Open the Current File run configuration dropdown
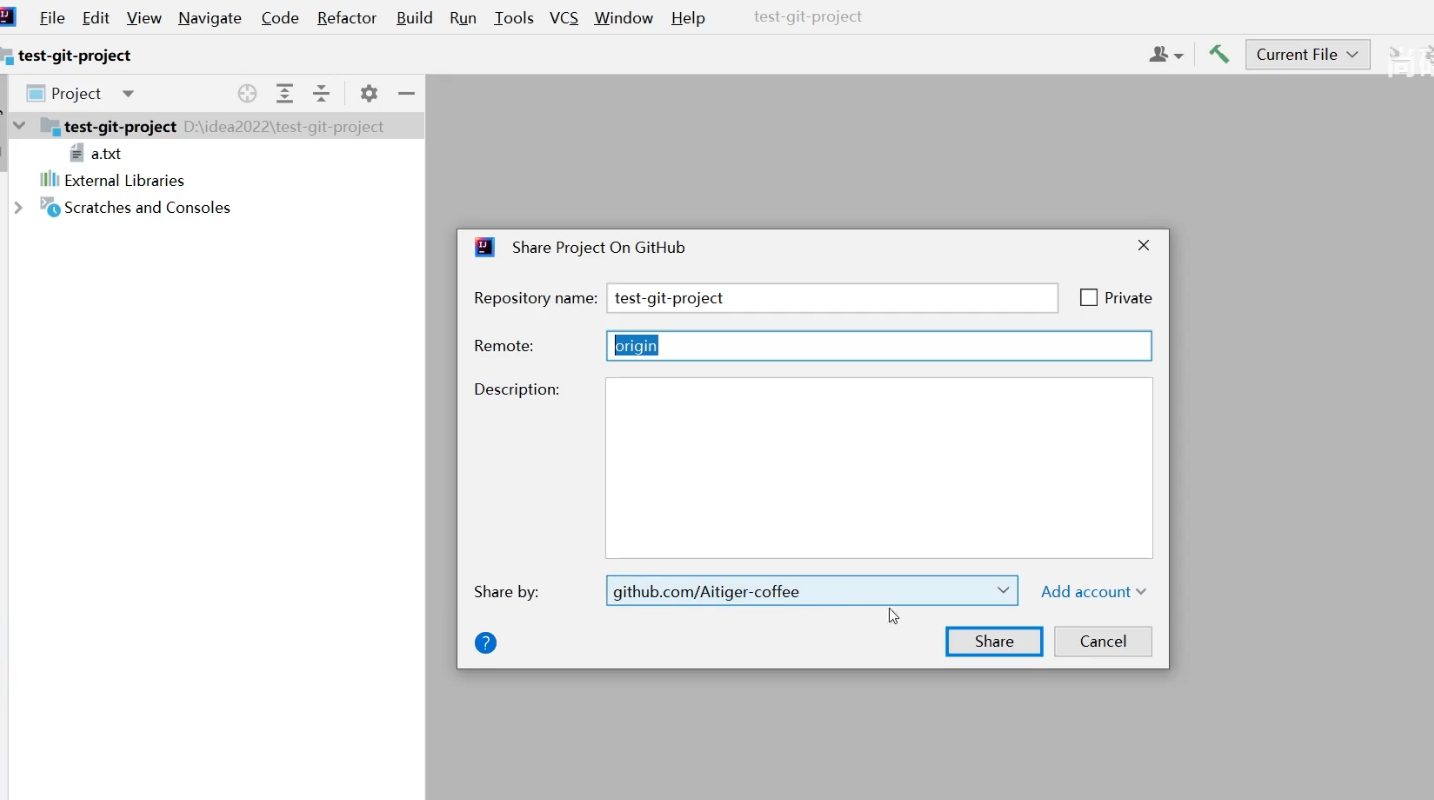The width and height of the screenshot is (1434, 800). [x=1307, y=54]
